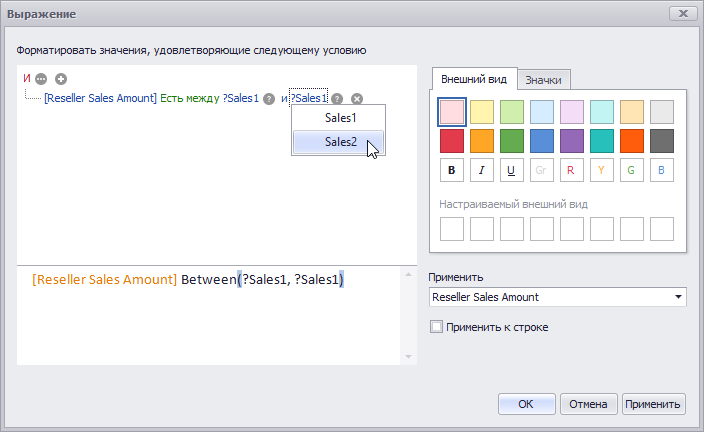The width and height of the screenshot is (704, 432).
Task: Select the solid green swatch
Action: pyautogui.click(x=511, y=141)
